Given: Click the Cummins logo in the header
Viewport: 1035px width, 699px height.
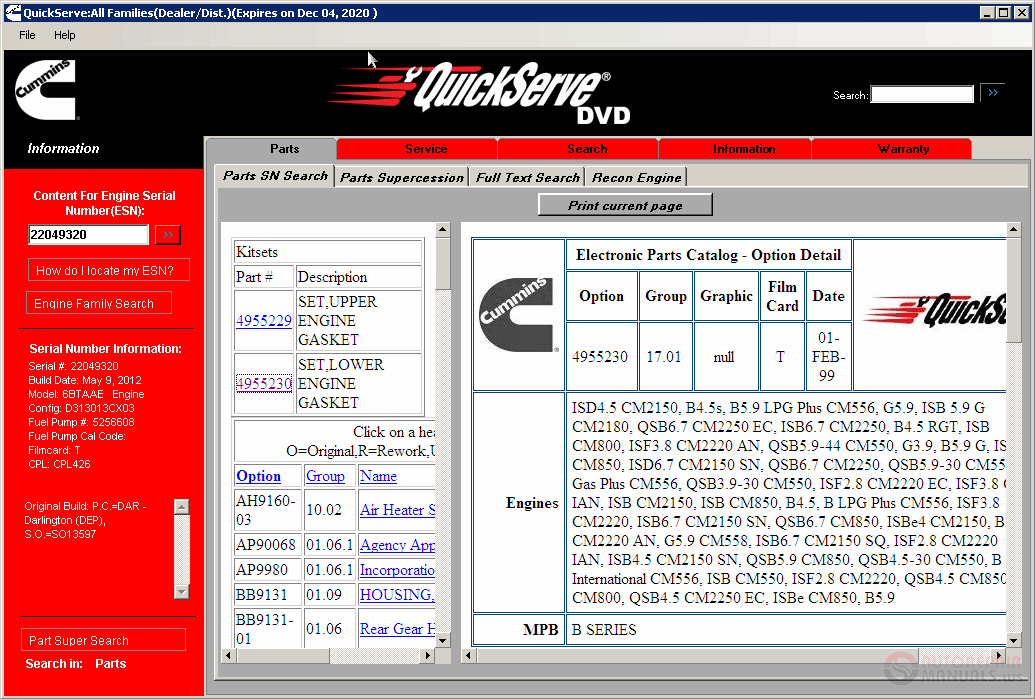Looking at the screenshot, I should coord(46,90).
